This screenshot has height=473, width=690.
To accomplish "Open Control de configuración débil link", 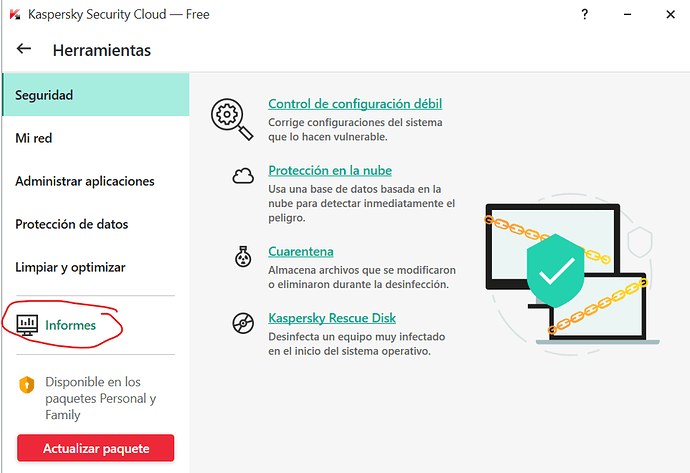I will 355,104.
